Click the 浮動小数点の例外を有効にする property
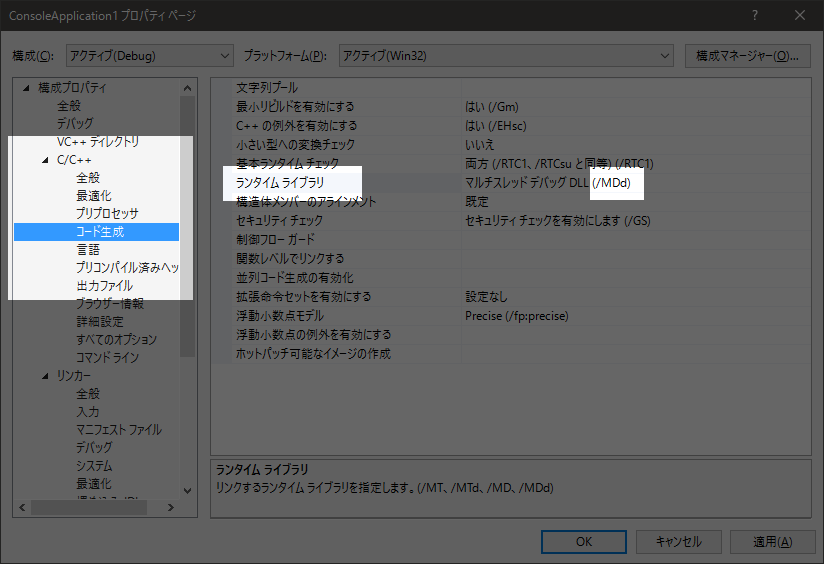 314,334
